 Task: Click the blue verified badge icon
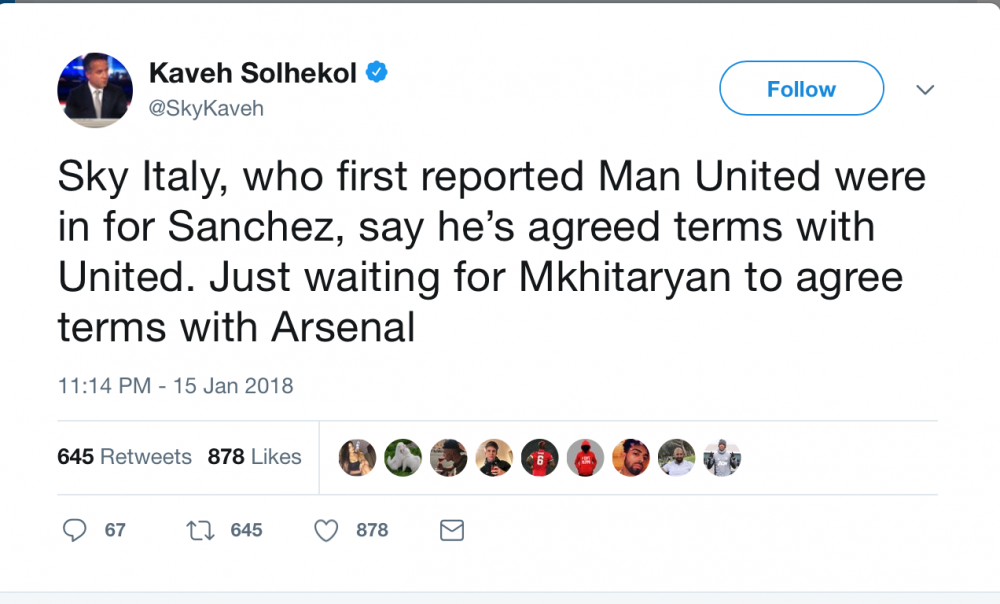(376, 72)
